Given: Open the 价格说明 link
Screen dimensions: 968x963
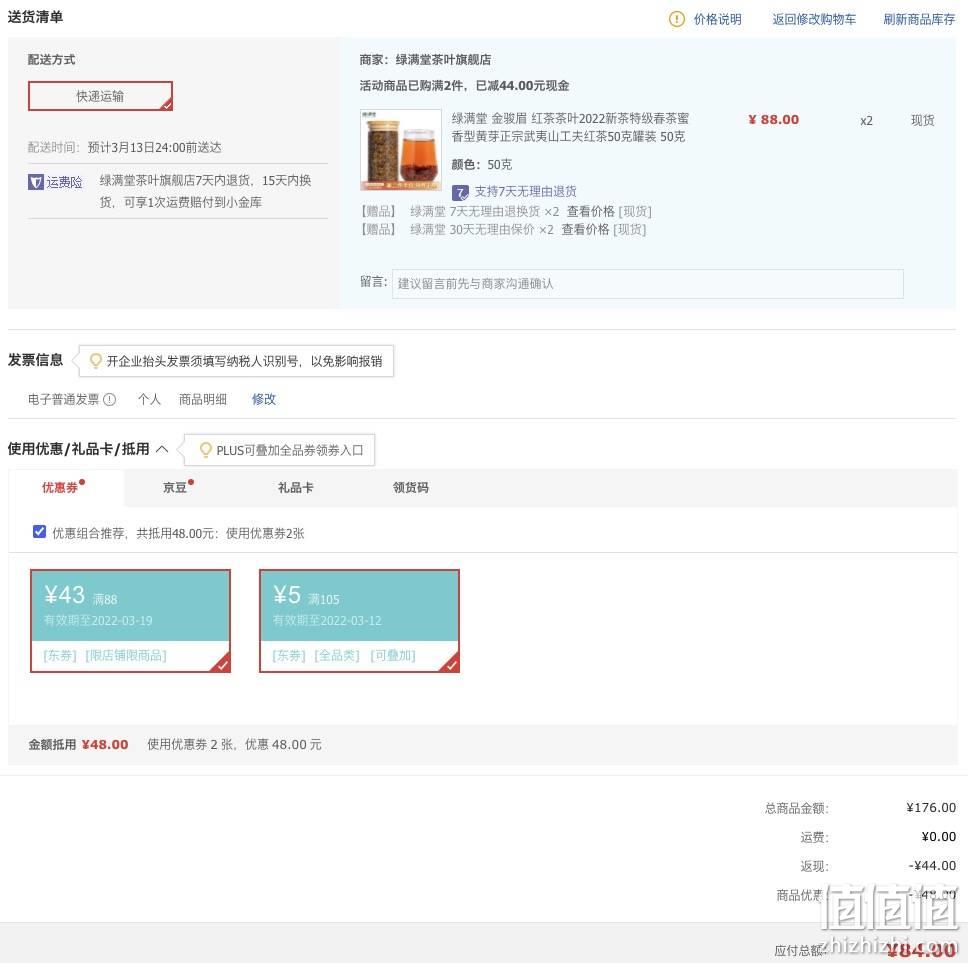Looking at the screenshot, I should click(x=717, y=19).
